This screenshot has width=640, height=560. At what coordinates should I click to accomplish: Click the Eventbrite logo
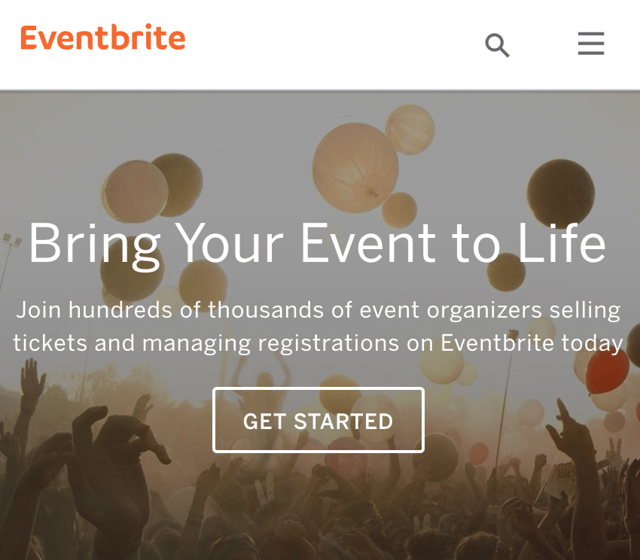coord(103,39)
